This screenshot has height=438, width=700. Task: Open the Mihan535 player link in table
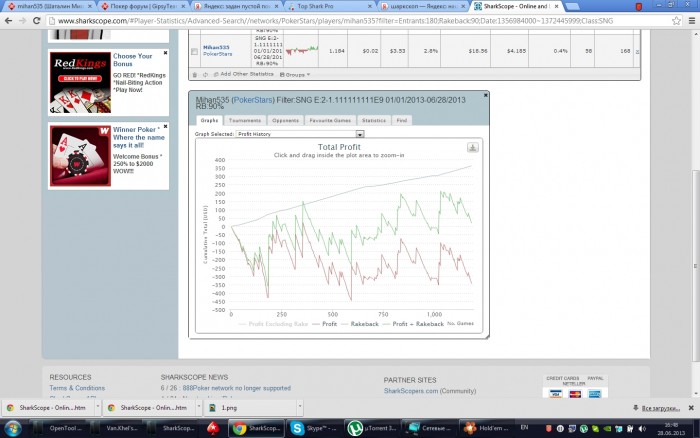(x=216, y=47)
